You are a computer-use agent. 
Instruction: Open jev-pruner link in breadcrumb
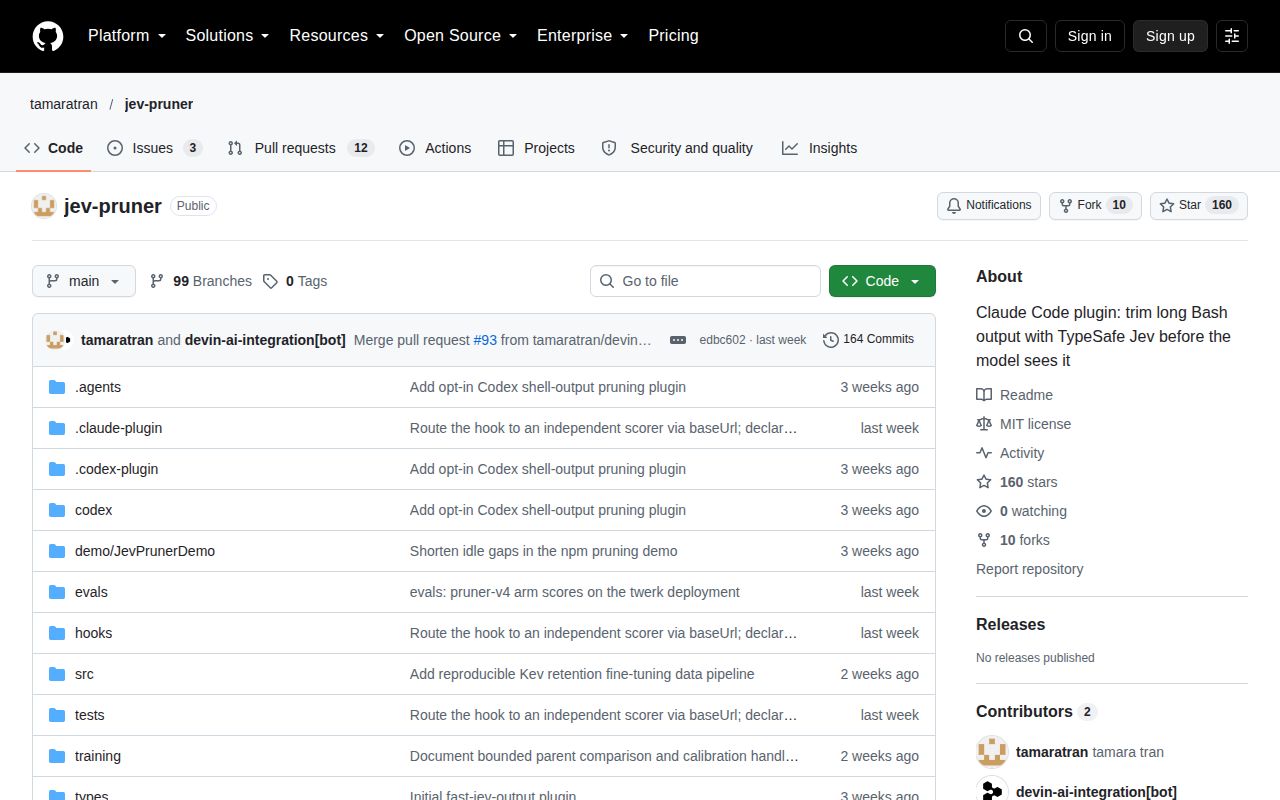(159, 104)
